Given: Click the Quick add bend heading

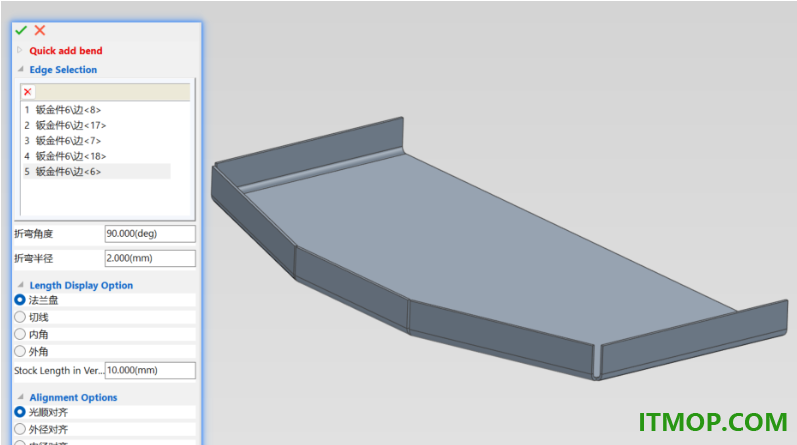Looking at the screenshot, I should pyautogui.click(x=66, y=50).
